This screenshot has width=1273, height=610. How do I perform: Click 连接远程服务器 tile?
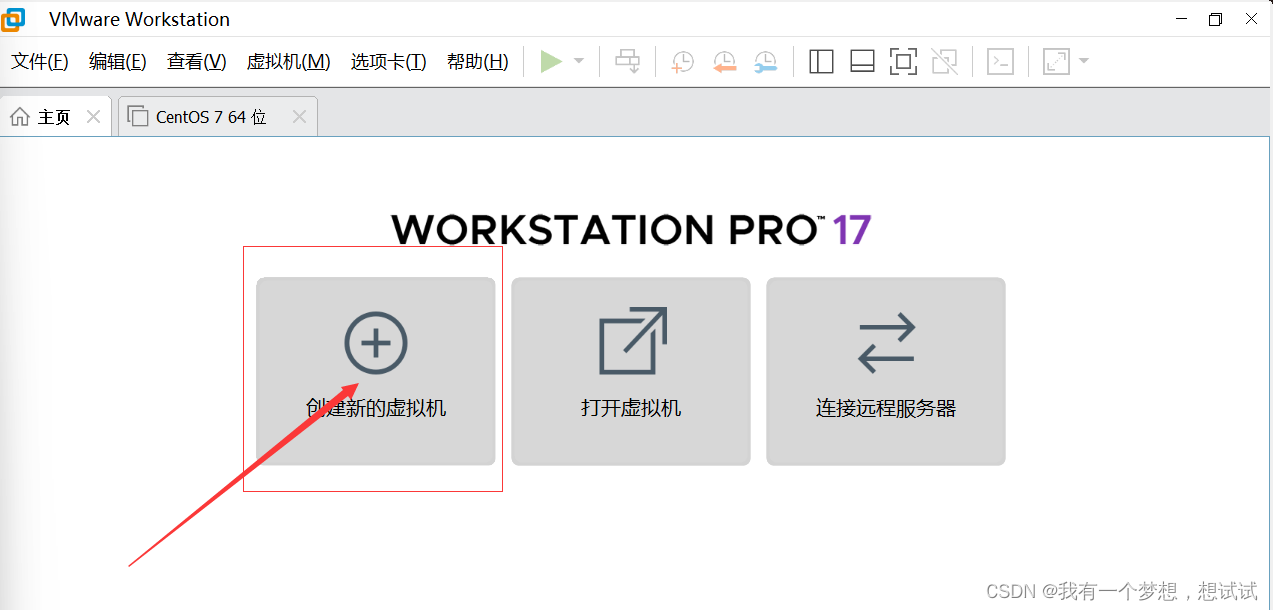point(886,371)
